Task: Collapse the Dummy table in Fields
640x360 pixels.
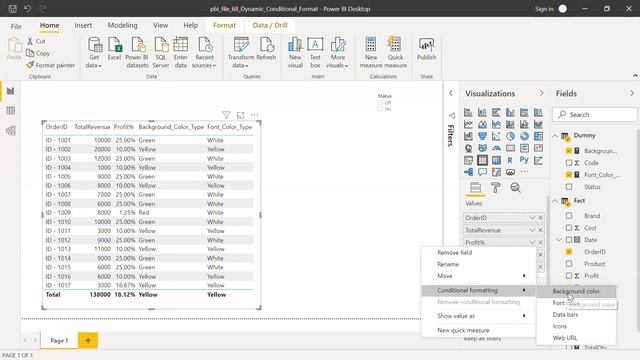Action: pyautogui.click(x=555, y=136)
